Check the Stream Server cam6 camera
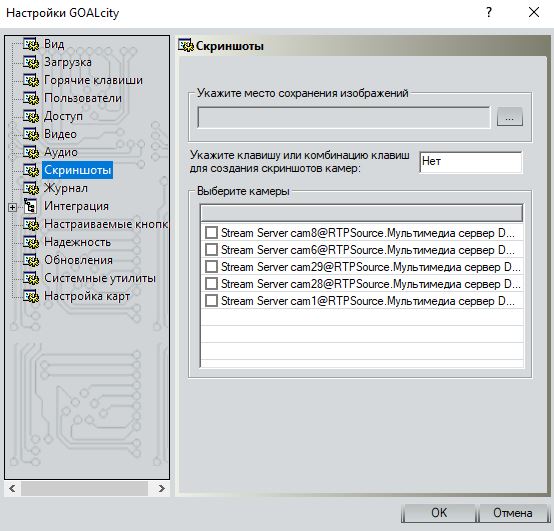This screenshot has width=554, height=531. pyautogui.click(x=211, y=250)
